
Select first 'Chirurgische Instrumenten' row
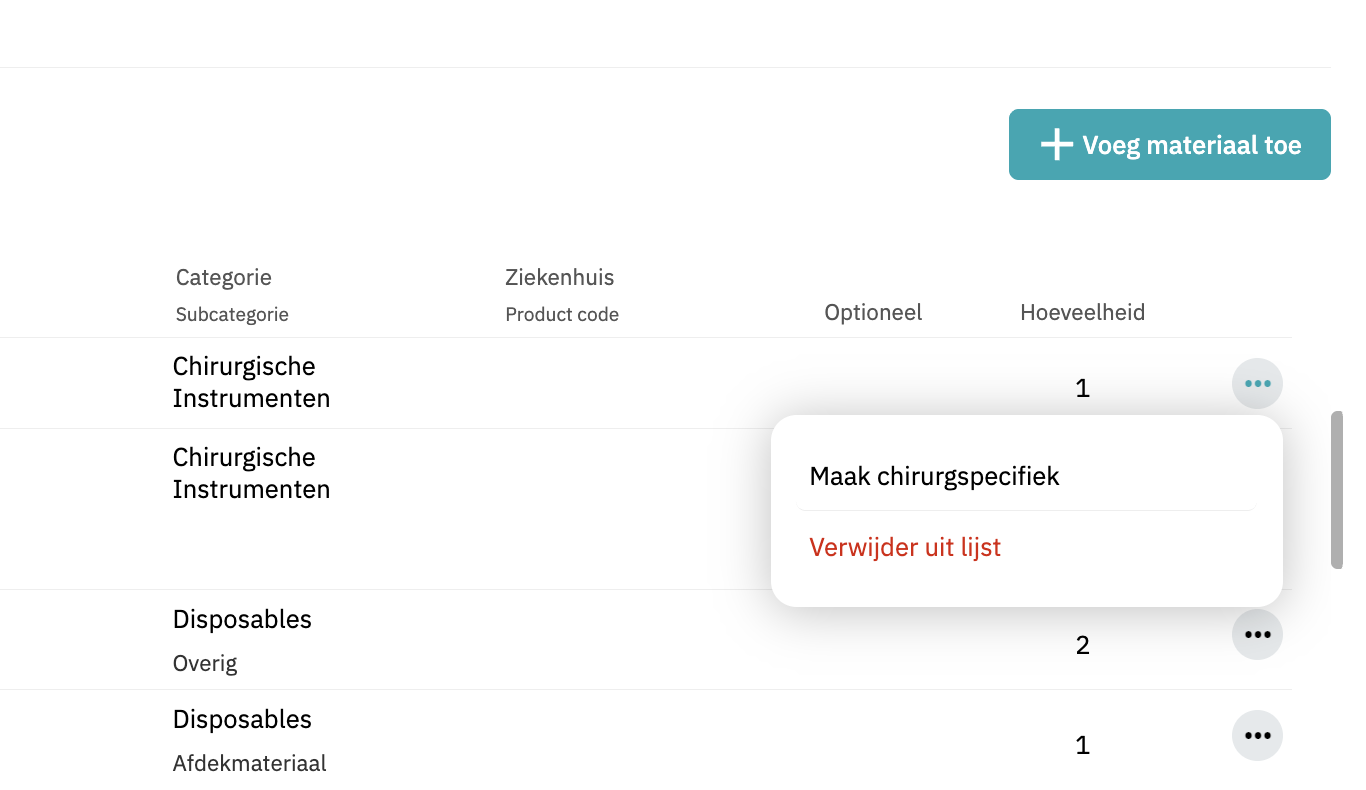[251, 382]
